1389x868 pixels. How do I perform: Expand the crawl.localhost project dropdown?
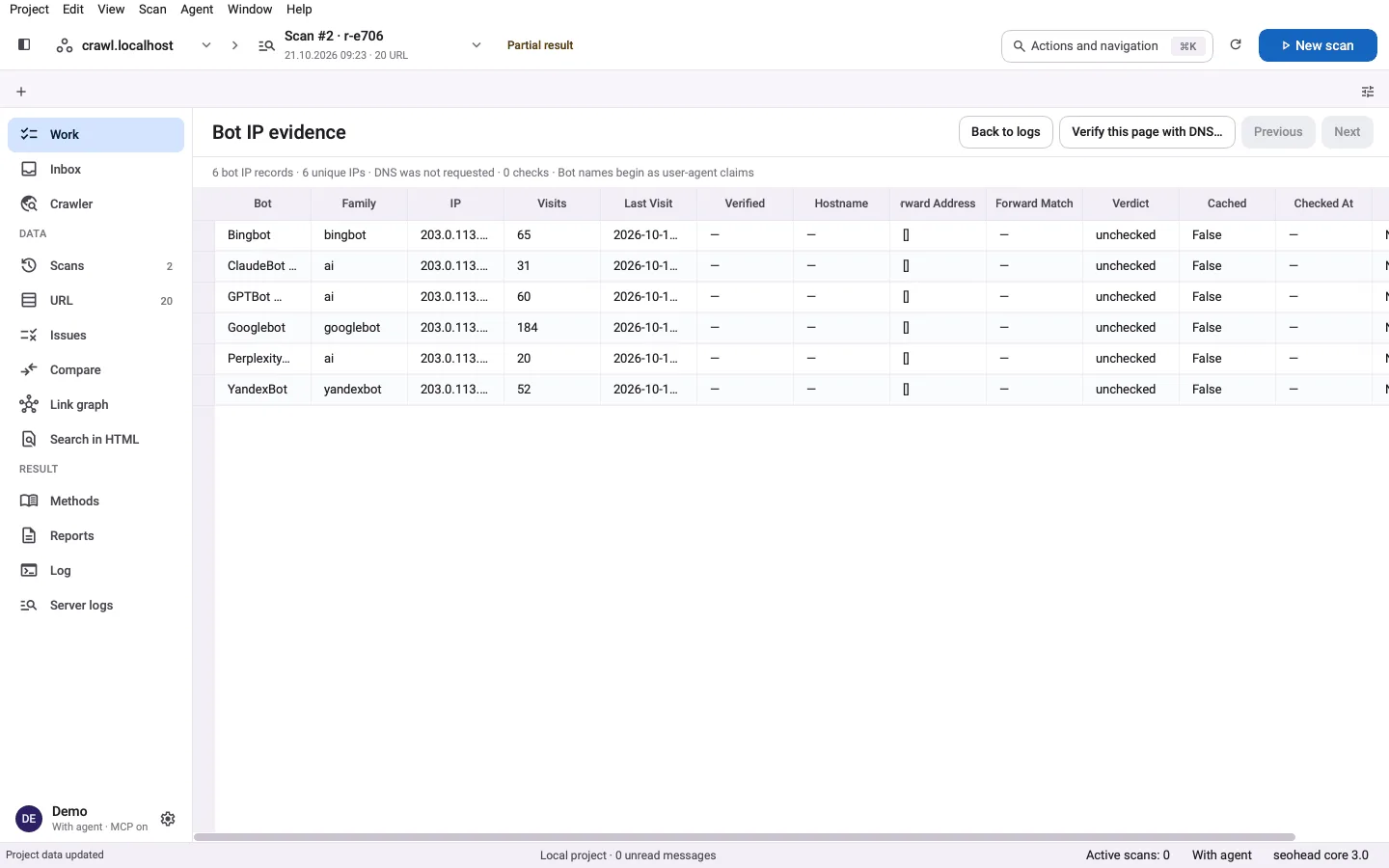click(x=206, y=45)
